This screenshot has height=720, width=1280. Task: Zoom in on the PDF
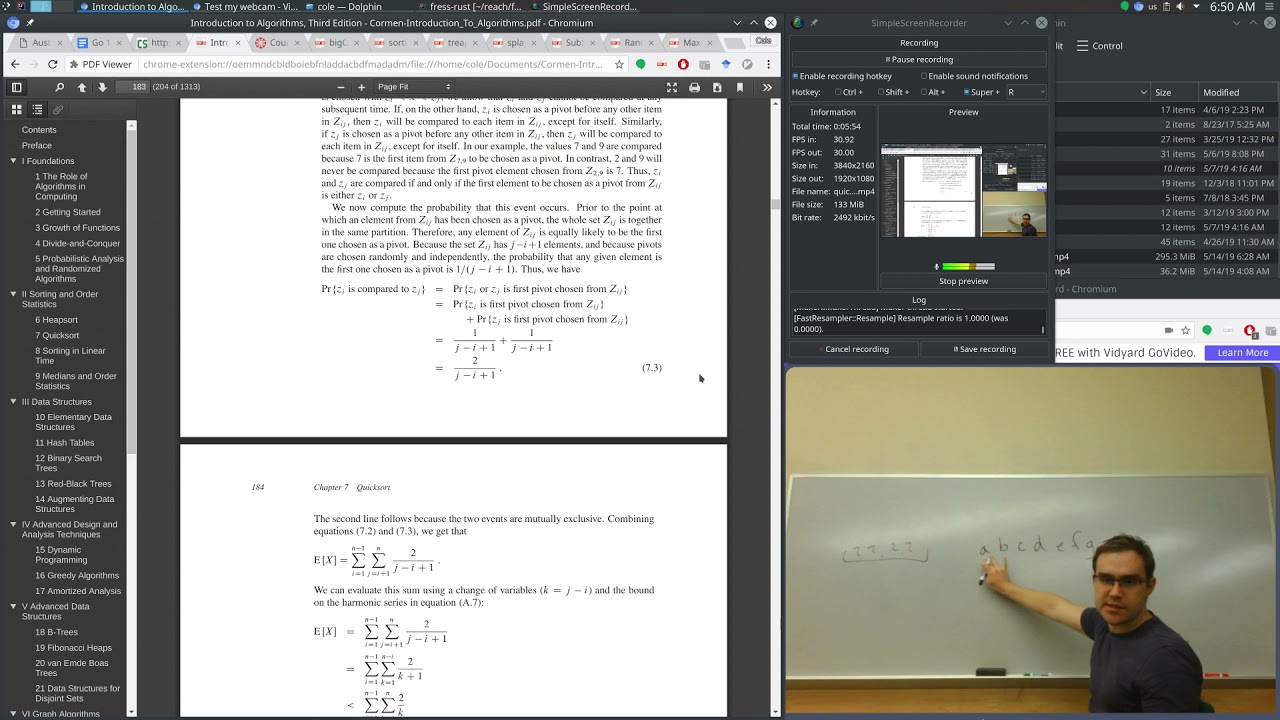coord(362,87)
